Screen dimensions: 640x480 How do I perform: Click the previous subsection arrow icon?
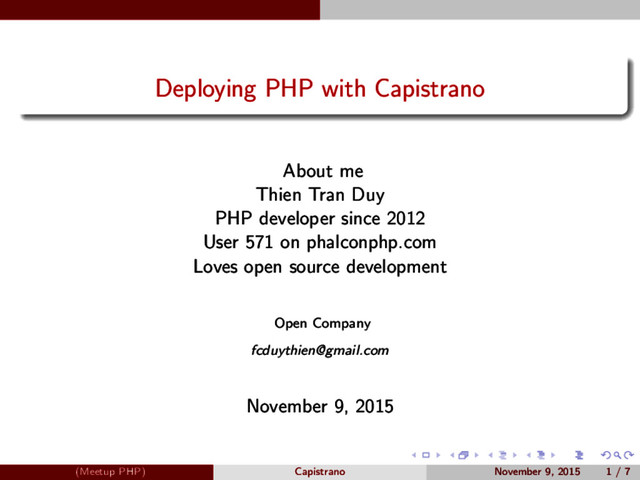click(x=491, y=455)
